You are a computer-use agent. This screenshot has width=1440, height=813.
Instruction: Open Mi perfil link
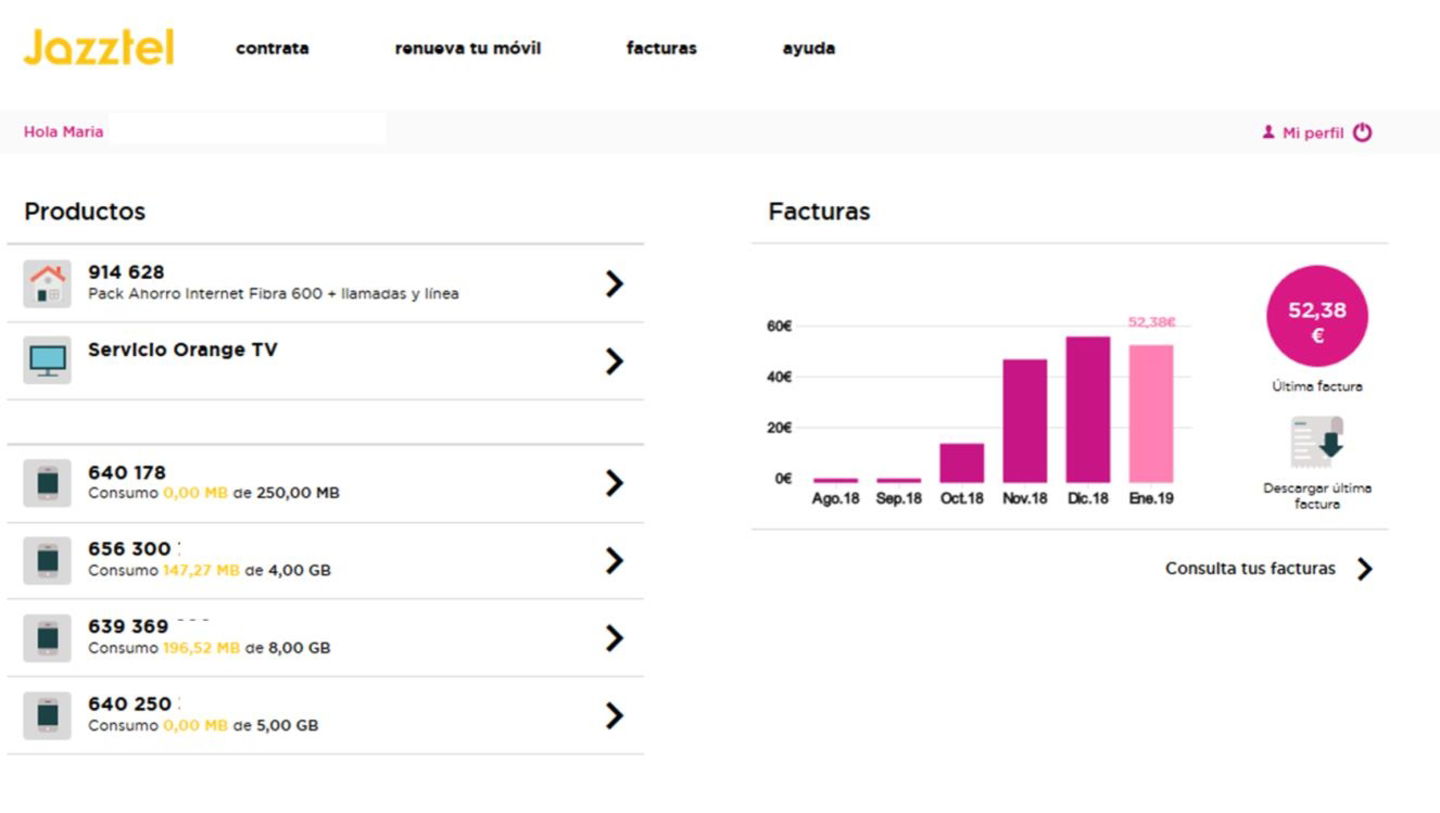pyautogui.click(x=1313, y=133)
